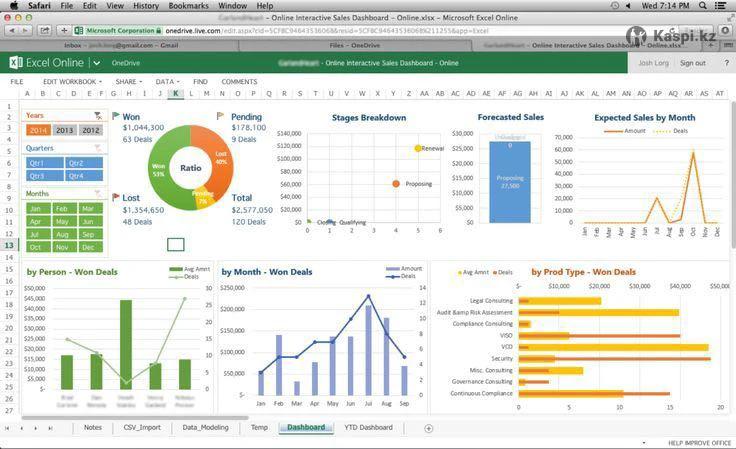Toggle the Jan month slicer

38,208
